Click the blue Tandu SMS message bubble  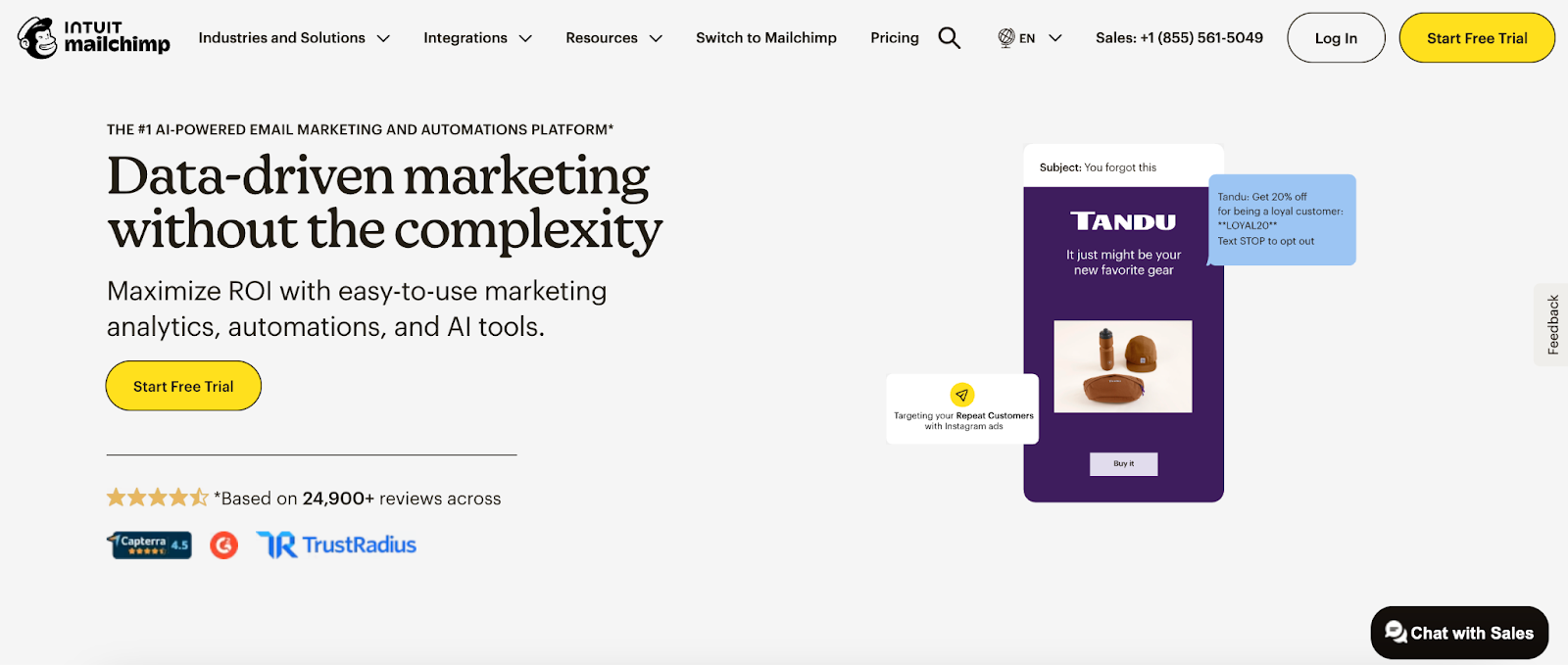[1282, 219]
